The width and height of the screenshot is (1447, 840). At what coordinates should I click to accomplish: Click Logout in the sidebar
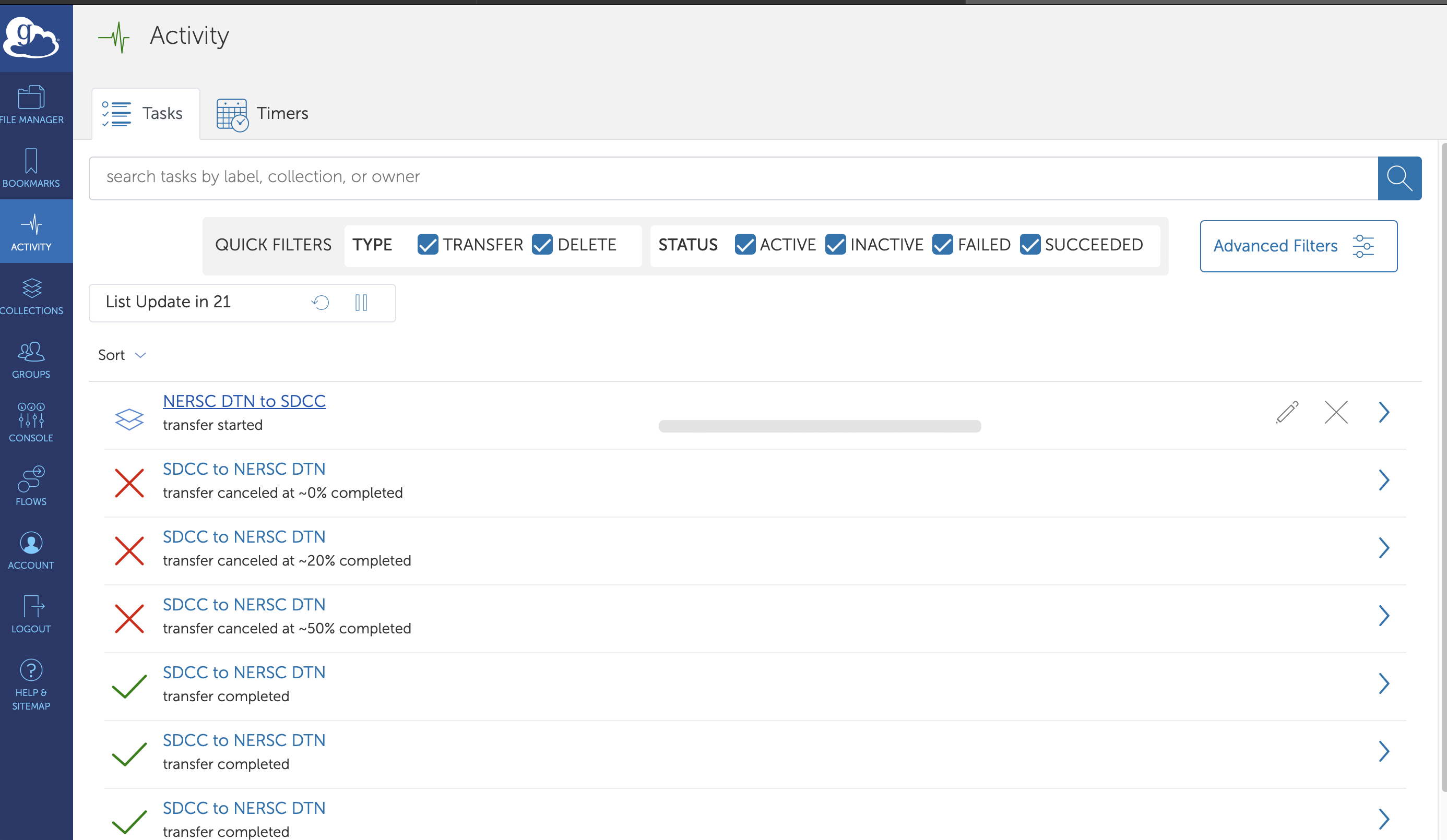(x=31, y=614)
